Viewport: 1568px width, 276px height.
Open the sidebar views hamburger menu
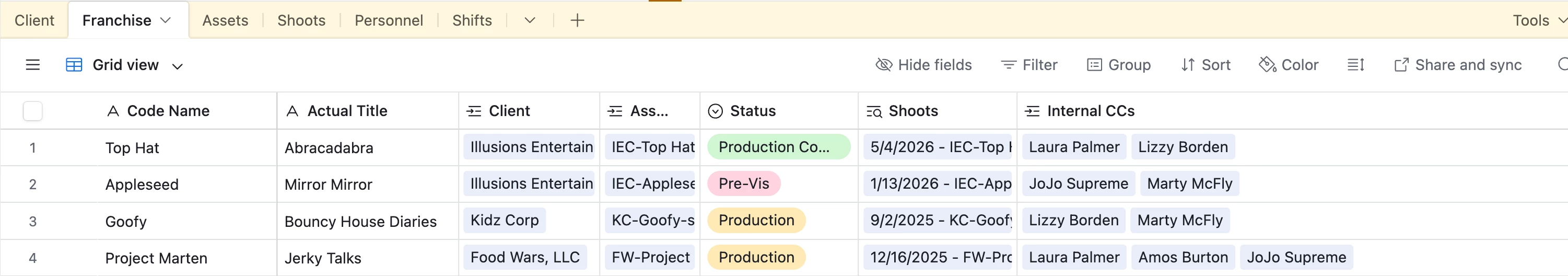tap(33, 65)
